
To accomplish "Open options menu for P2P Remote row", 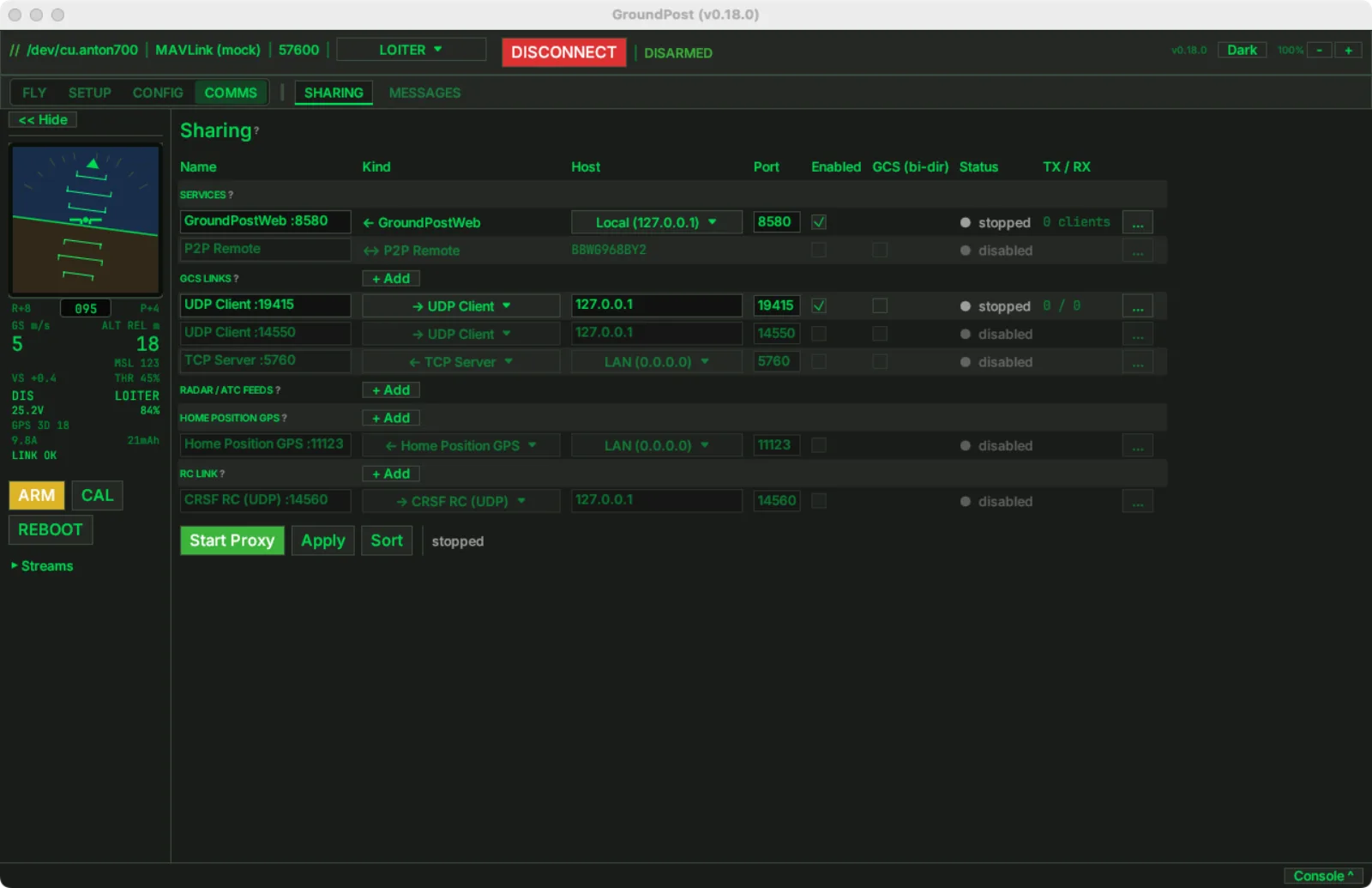I will pos(1137,251).
